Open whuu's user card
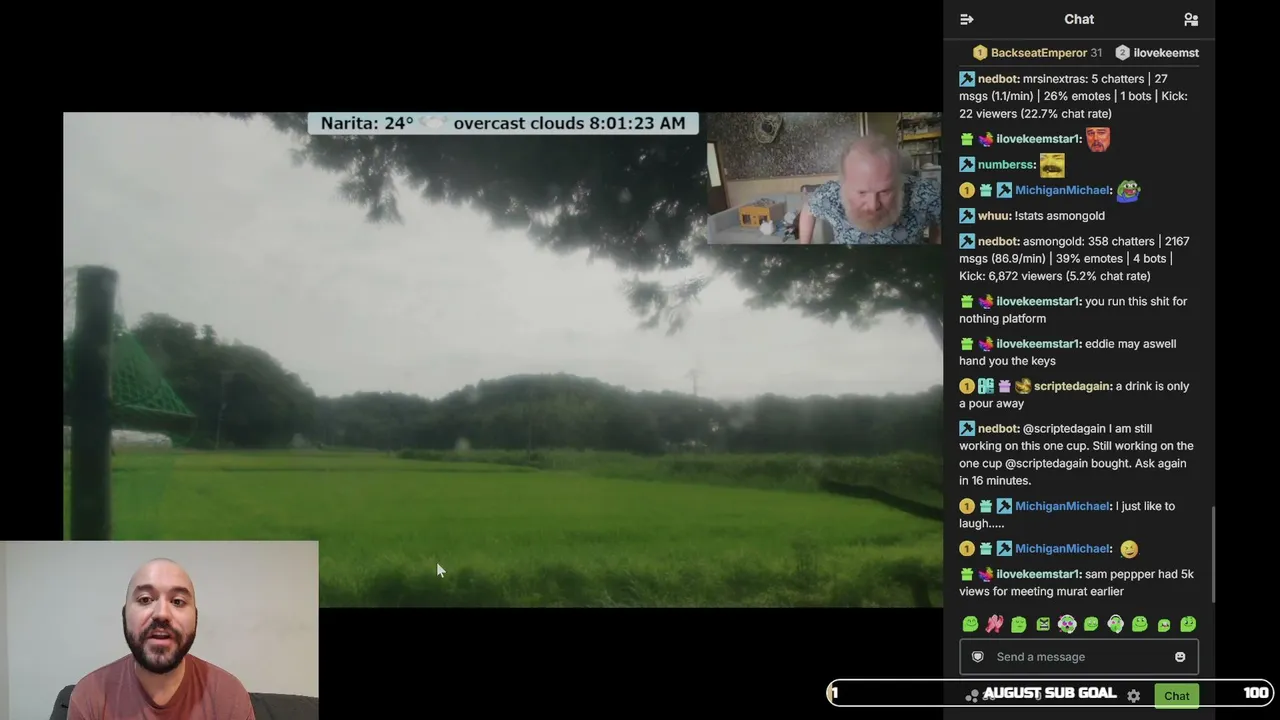Image resolution: width=1280 pixels, height=720 pixels. click(x=994, y=216)
